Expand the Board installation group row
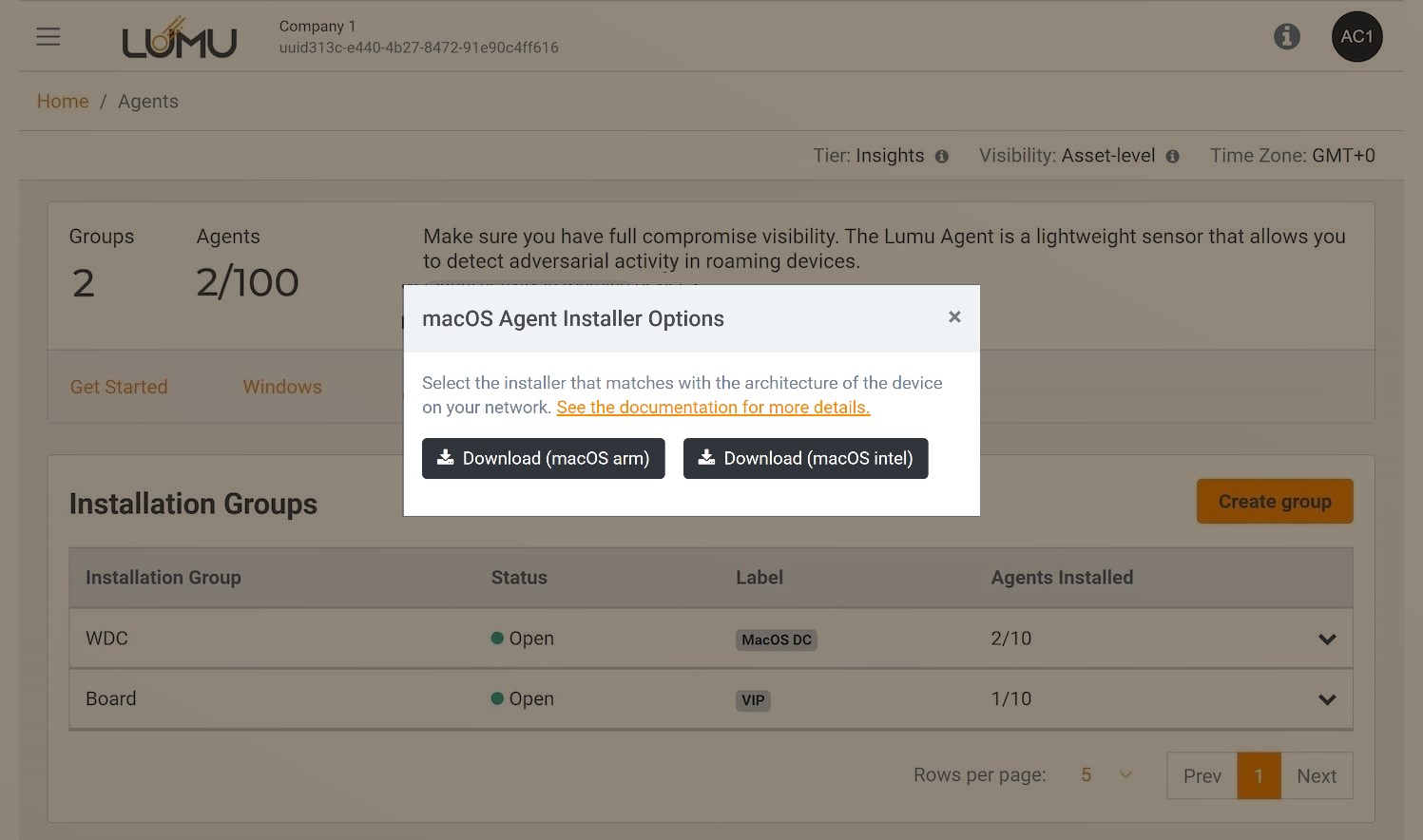 click(1327, 700)
